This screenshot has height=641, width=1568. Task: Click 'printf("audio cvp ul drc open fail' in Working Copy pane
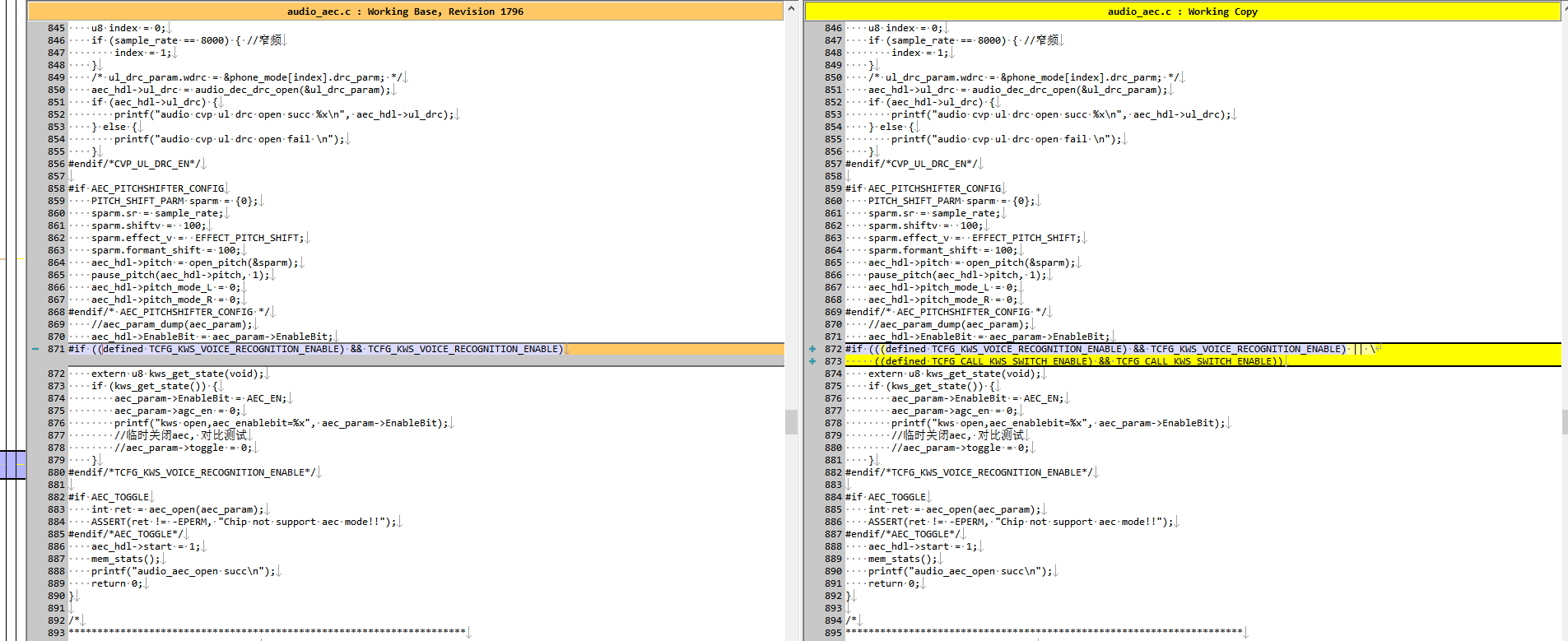(1007, 139)
